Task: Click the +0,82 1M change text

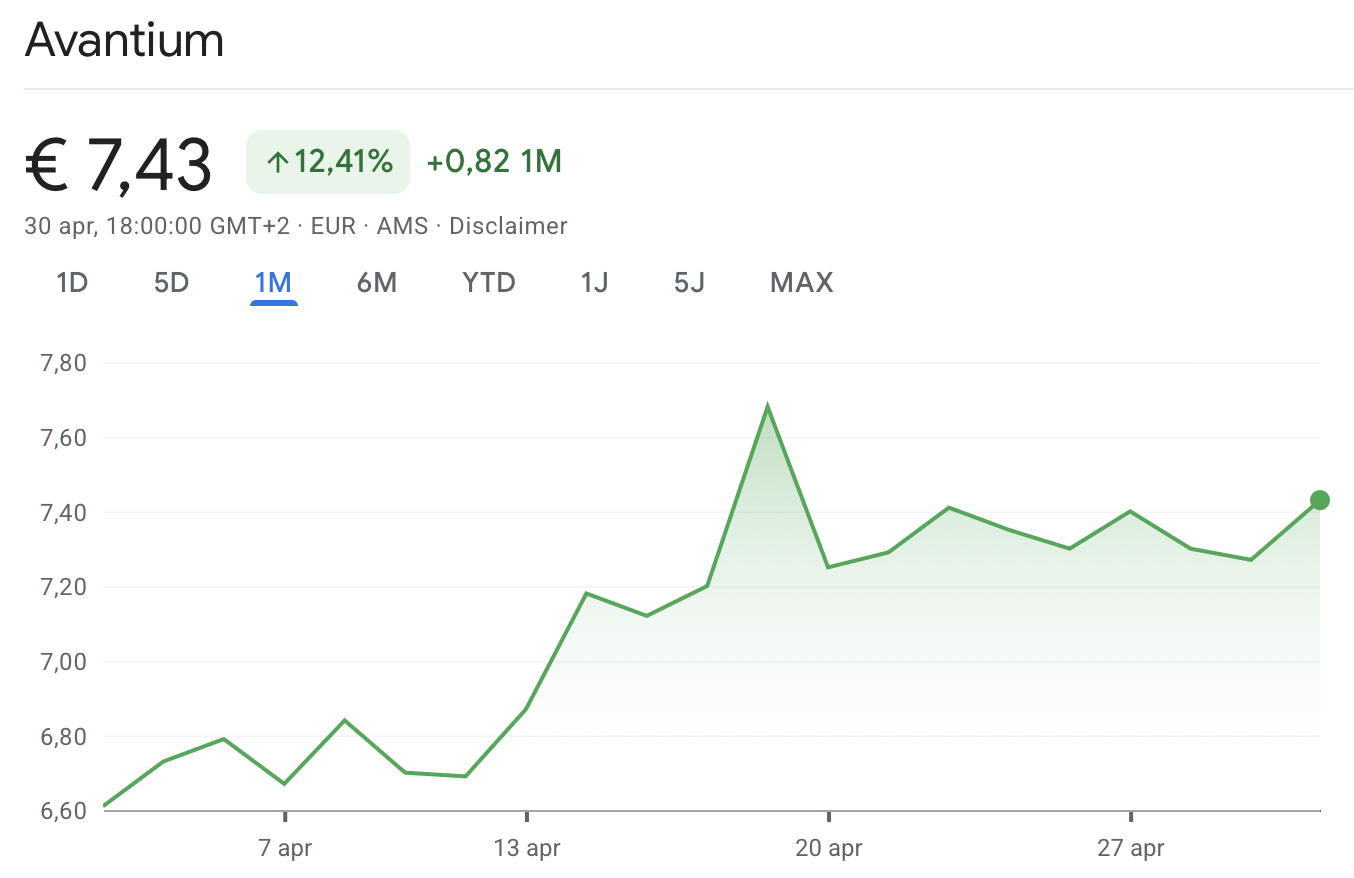Action: 494,162
